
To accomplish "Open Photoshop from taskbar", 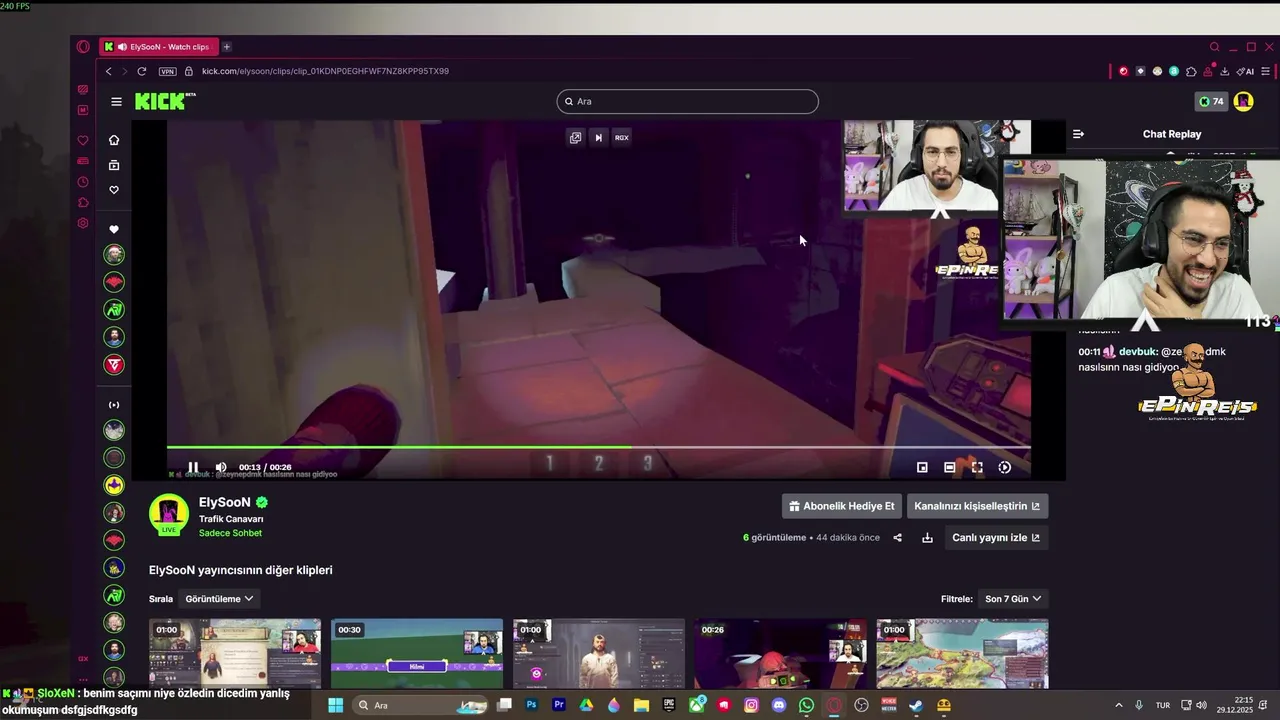I will (531, 705).
